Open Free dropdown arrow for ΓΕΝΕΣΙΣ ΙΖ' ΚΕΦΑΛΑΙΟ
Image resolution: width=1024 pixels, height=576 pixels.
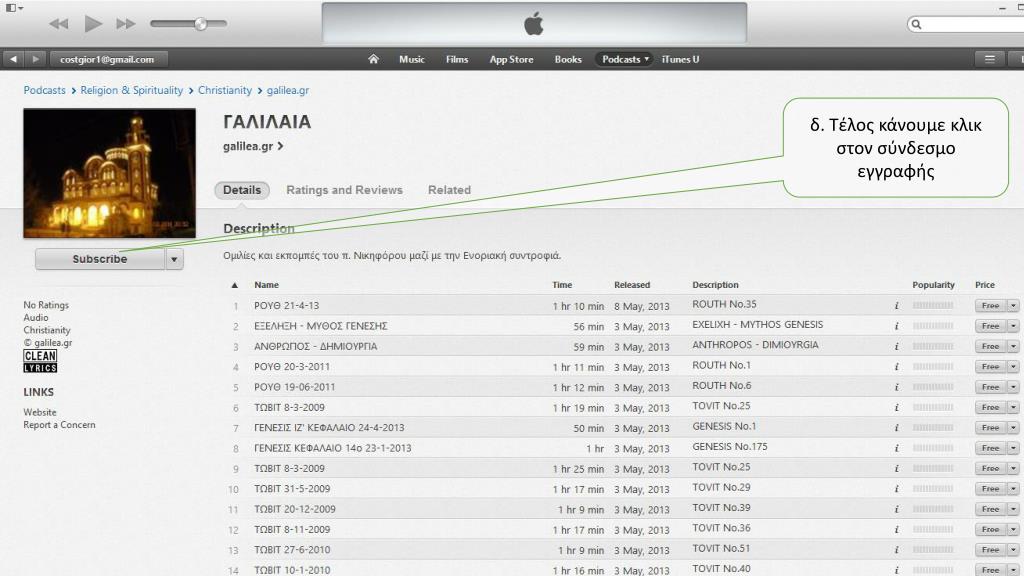[x=1013, y=428]
